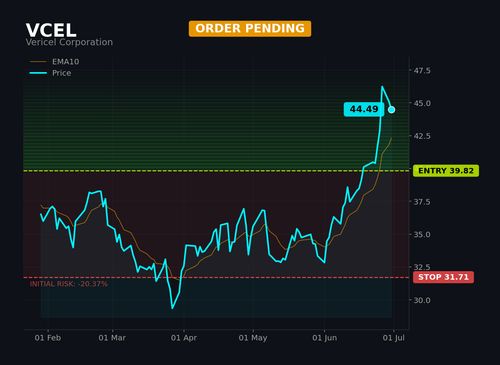500x365 pixels.
Task: Click the cyan last-price marker dot
Action: click(392, 109)
